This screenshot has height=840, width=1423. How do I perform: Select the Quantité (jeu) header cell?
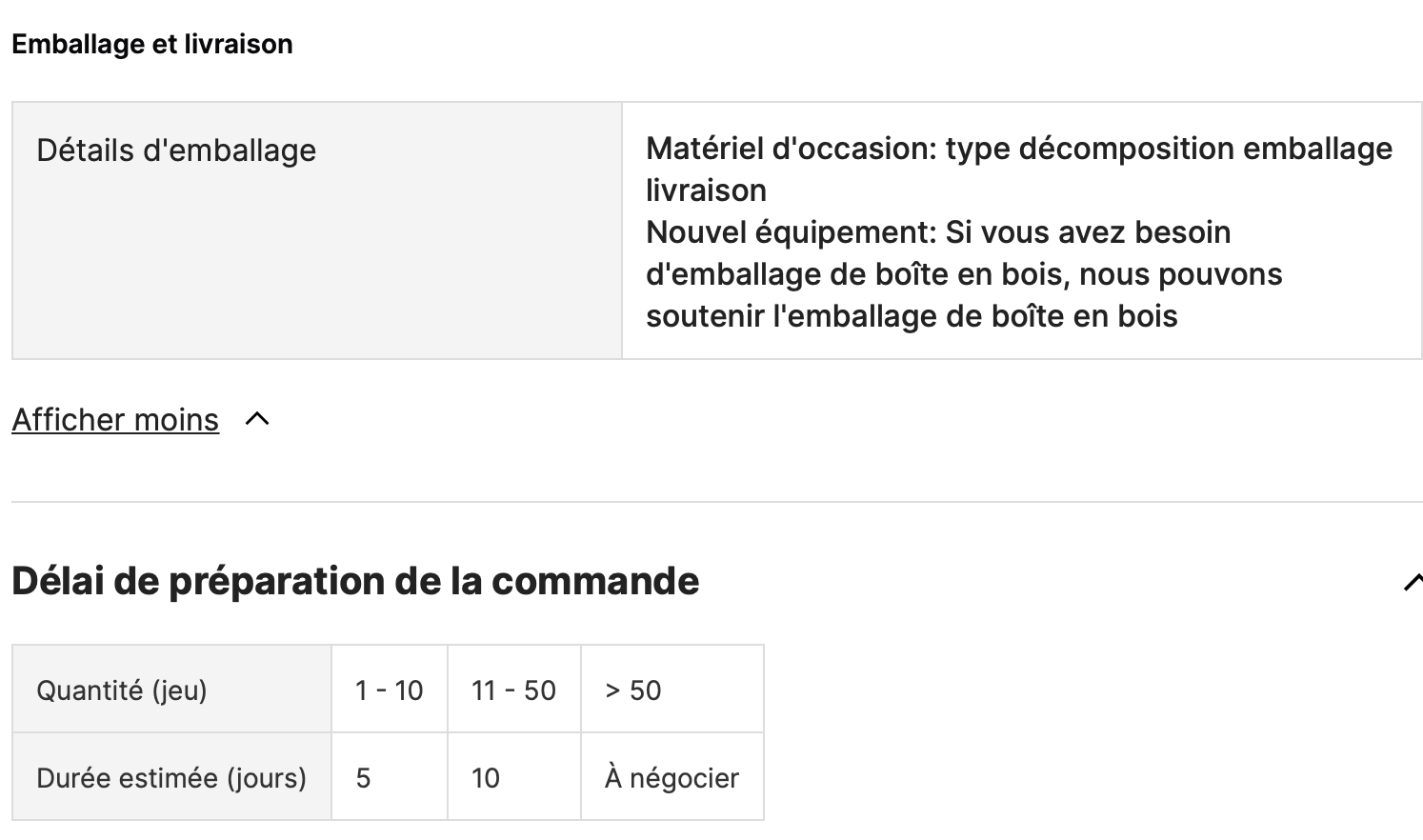tap(171, 690)
